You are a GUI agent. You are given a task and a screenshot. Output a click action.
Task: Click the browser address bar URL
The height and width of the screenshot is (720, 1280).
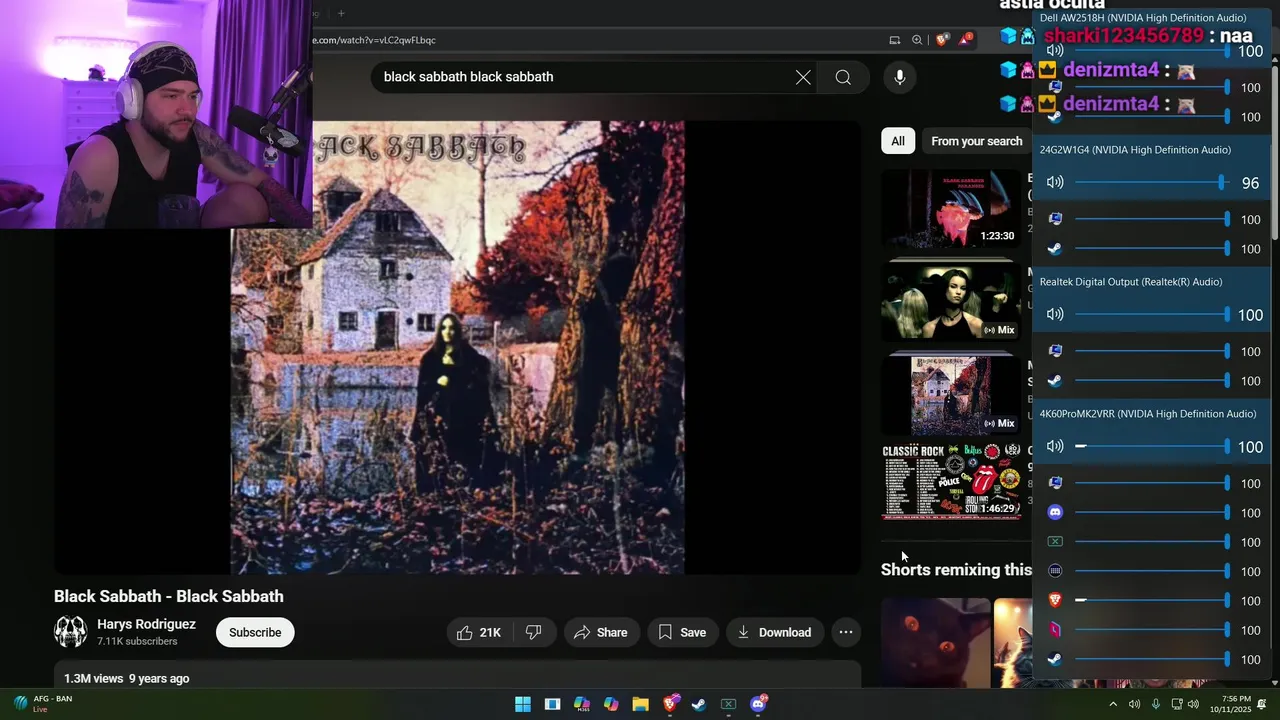coord(375,40)
